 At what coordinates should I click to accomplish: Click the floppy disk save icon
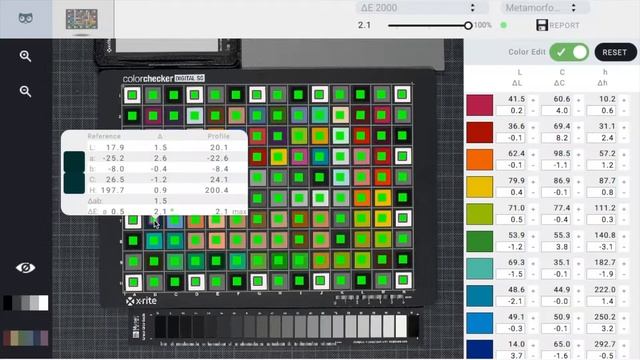[x=542, y=25]
